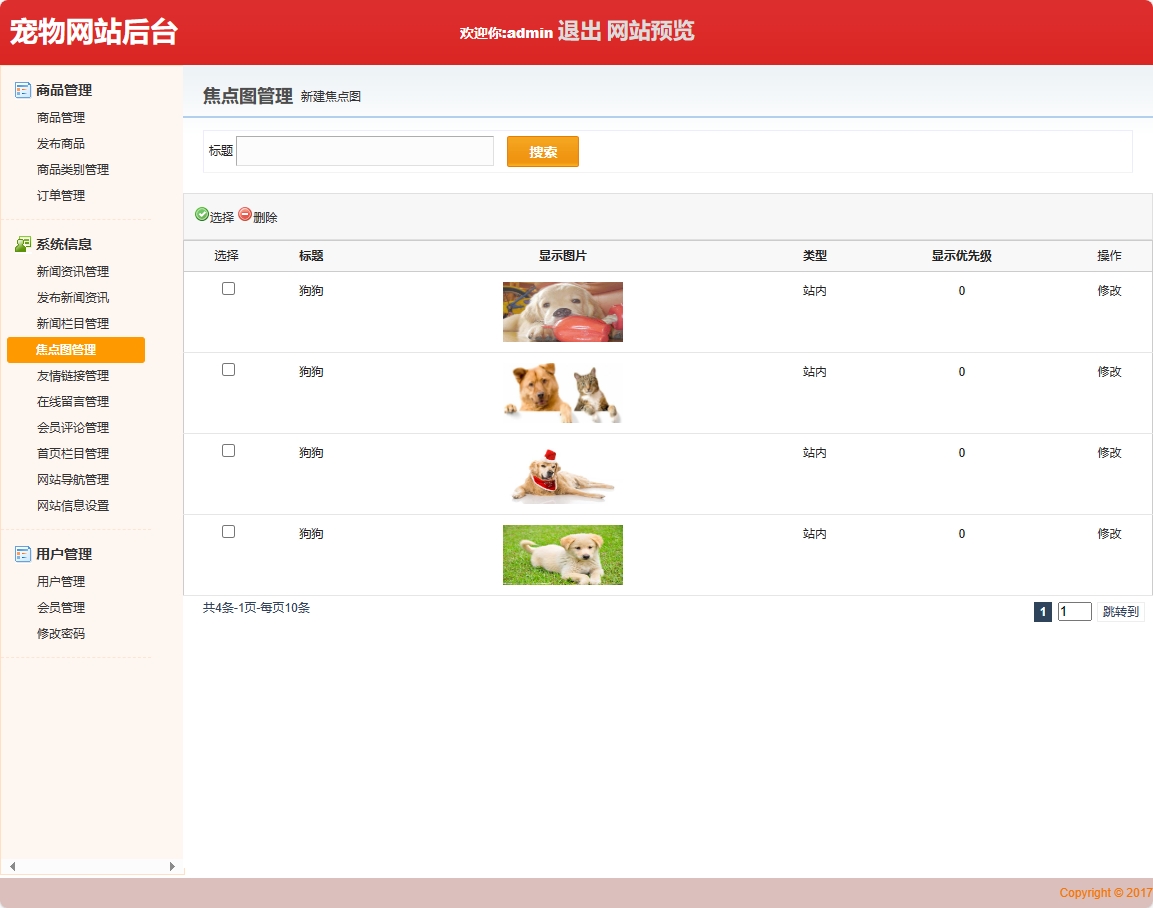
Task: Open the 友情链接管理 sidebar entry
Action: (x=72, y=375)
